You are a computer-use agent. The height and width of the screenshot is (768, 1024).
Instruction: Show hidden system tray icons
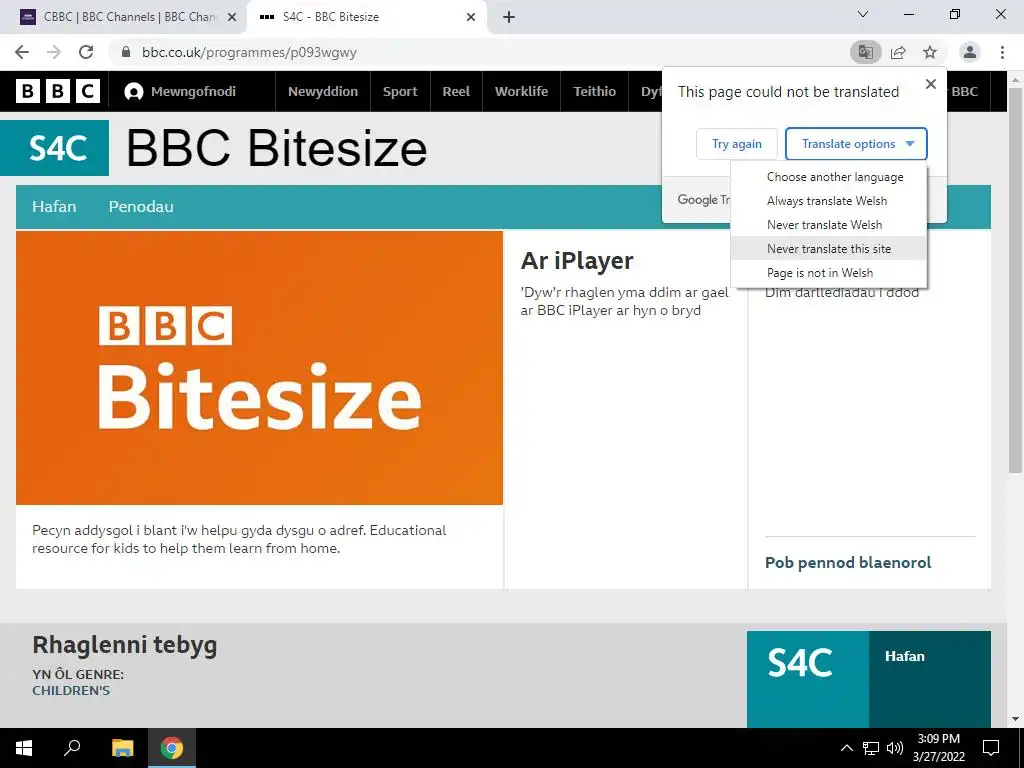pos(846,748)
